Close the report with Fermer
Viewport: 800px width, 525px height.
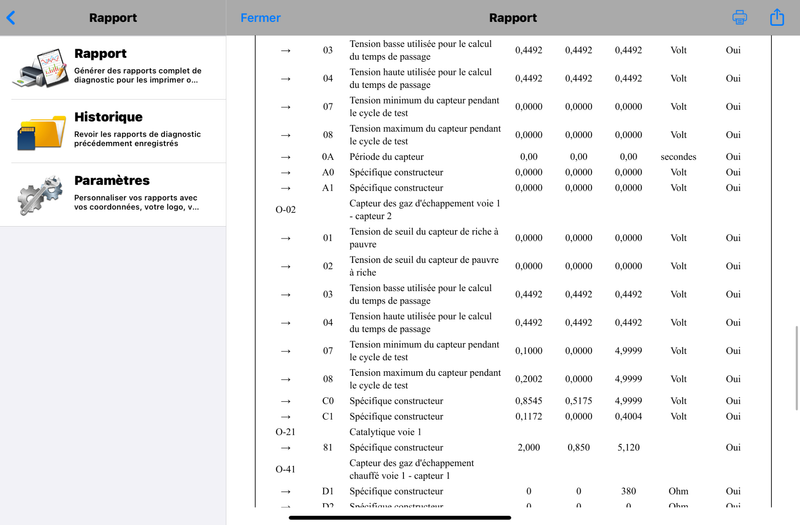260,18
